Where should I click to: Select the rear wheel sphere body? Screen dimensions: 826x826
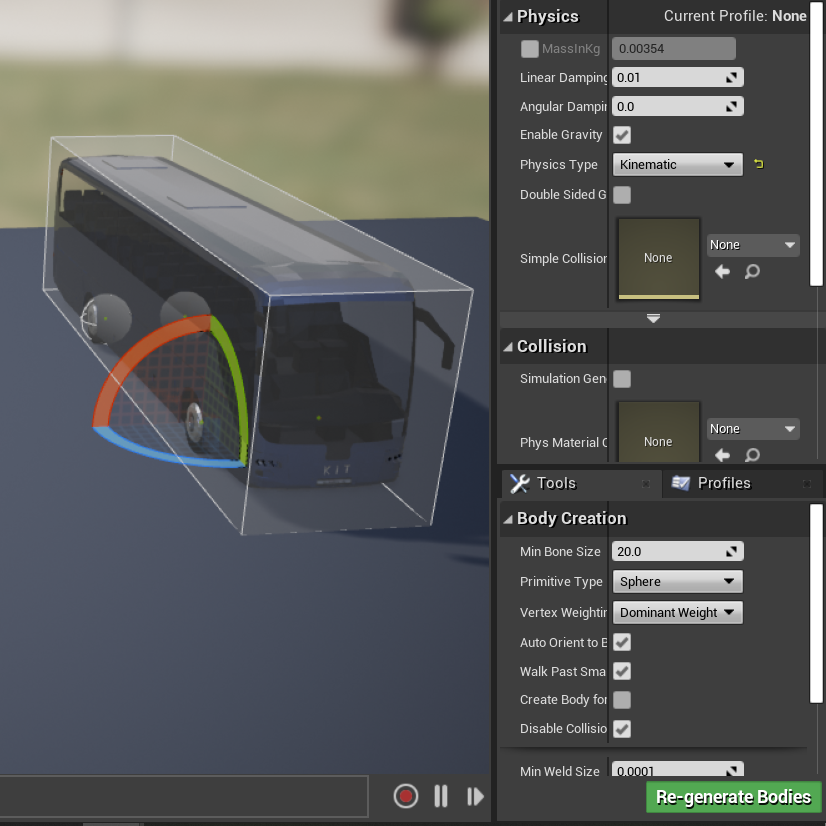click(105, 319)
